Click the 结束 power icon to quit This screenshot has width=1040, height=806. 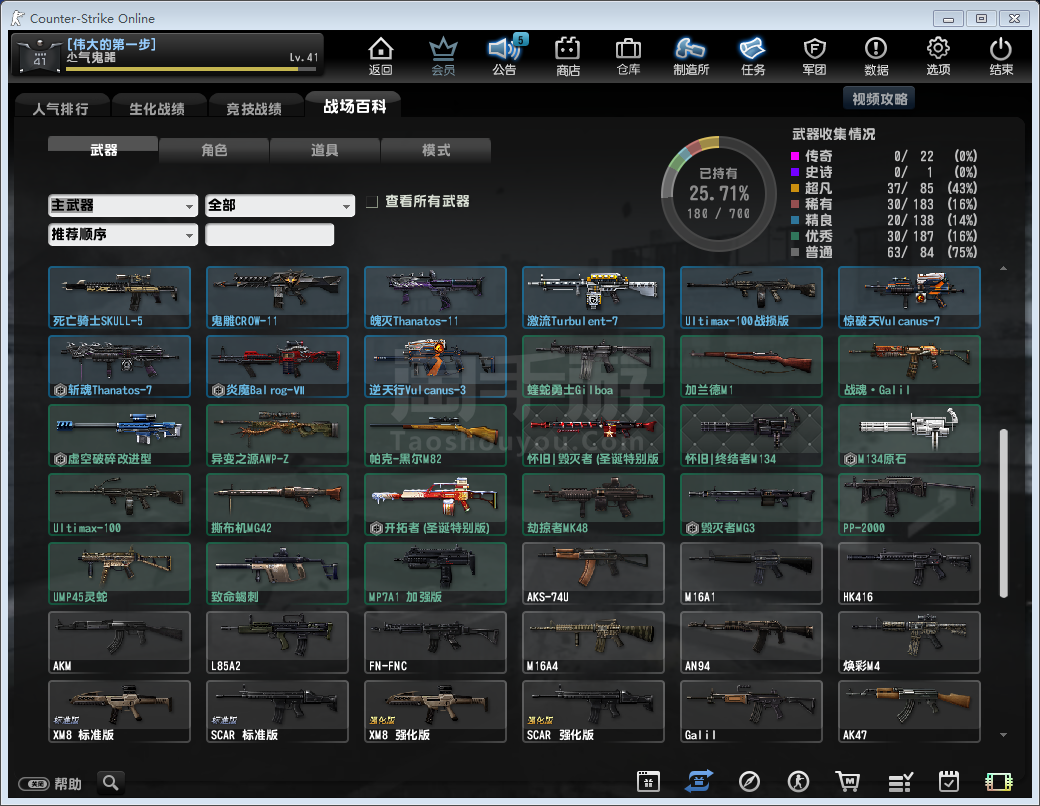[x=1001, y=56]
